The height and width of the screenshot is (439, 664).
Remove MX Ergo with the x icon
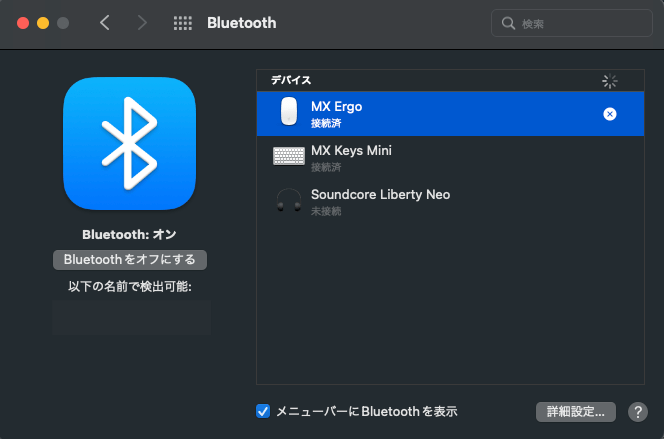tap(610, 114)
